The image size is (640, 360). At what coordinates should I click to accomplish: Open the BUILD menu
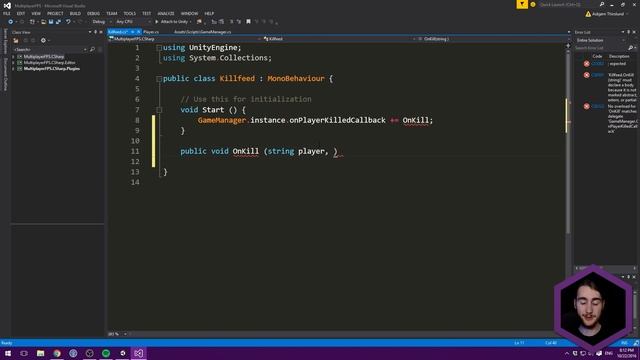coord(75,13)
